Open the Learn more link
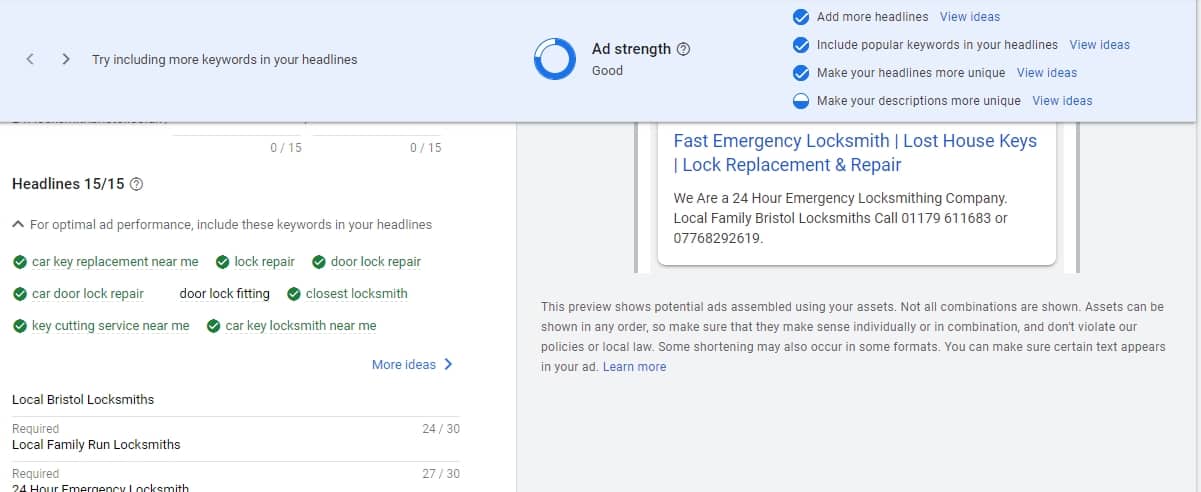The image size is (1201, 492). 634,367
